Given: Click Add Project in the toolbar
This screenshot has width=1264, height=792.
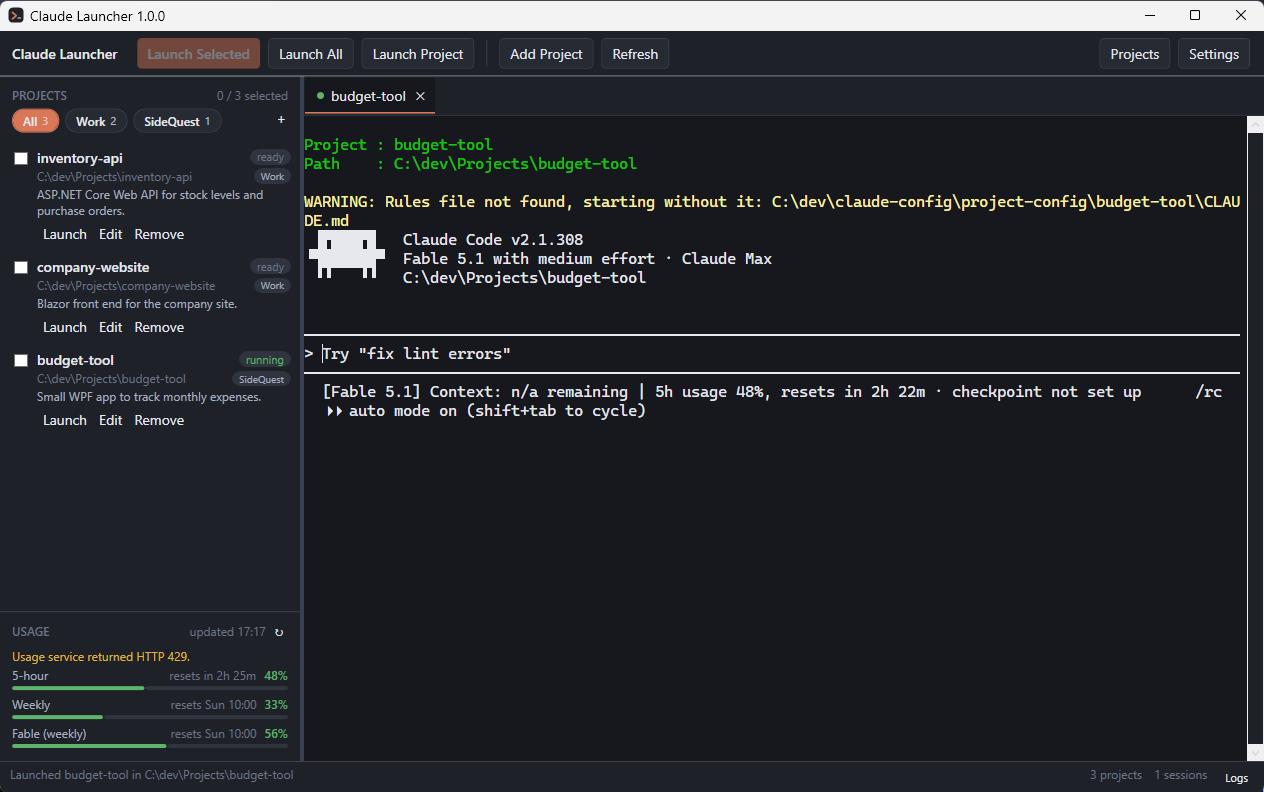Looking at the screenshot, I should (546, 54).
